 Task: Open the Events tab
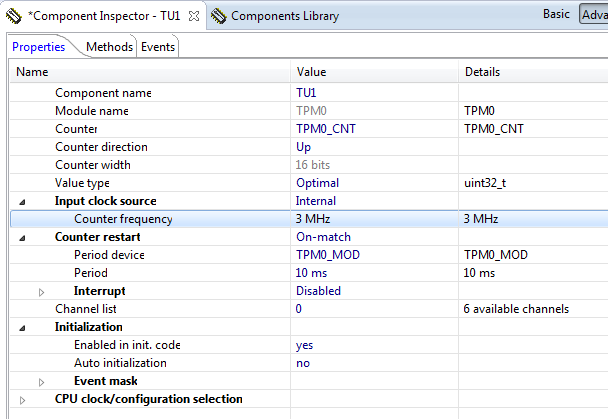[x=158, y=47]
